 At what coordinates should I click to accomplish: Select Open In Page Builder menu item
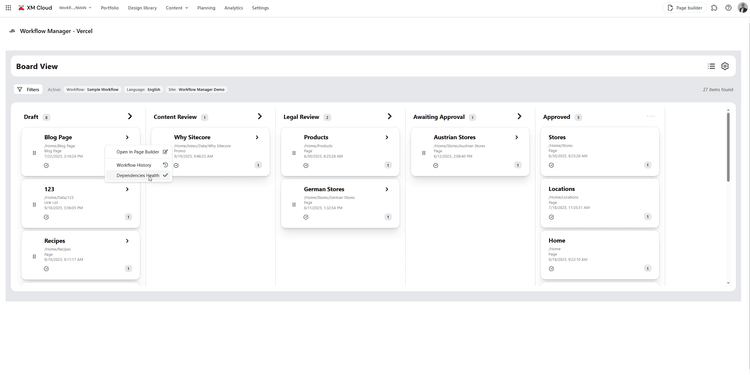139,152
